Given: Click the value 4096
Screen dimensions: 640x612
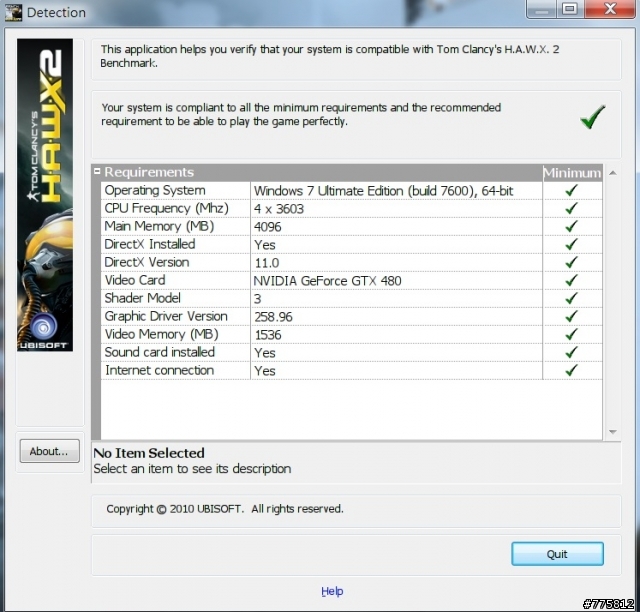Looking at the screenshot, I should pyautogui.click(x=267, y=227).
